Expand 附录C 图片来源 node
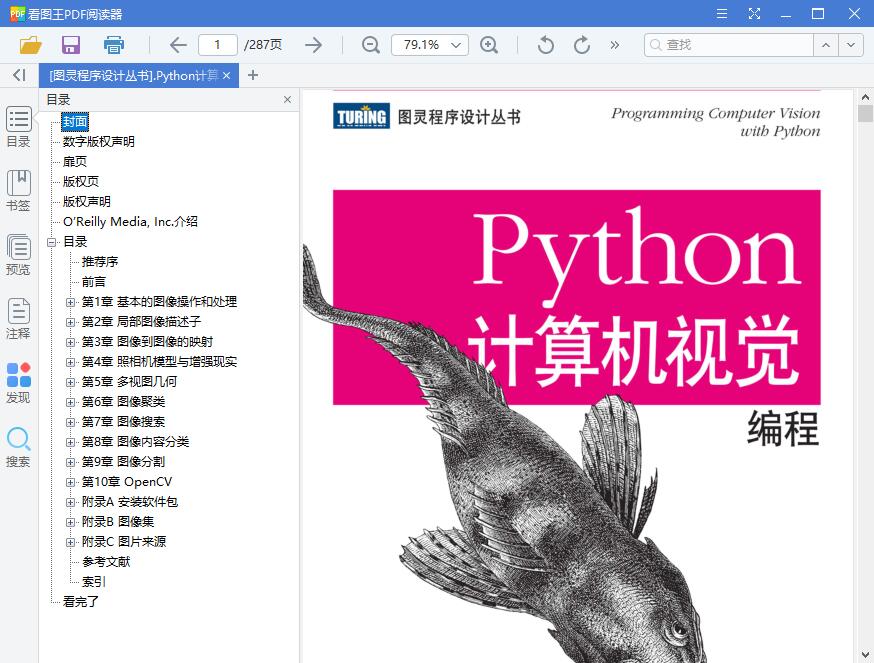Viewport: 874px width, 663px height. 70,542
